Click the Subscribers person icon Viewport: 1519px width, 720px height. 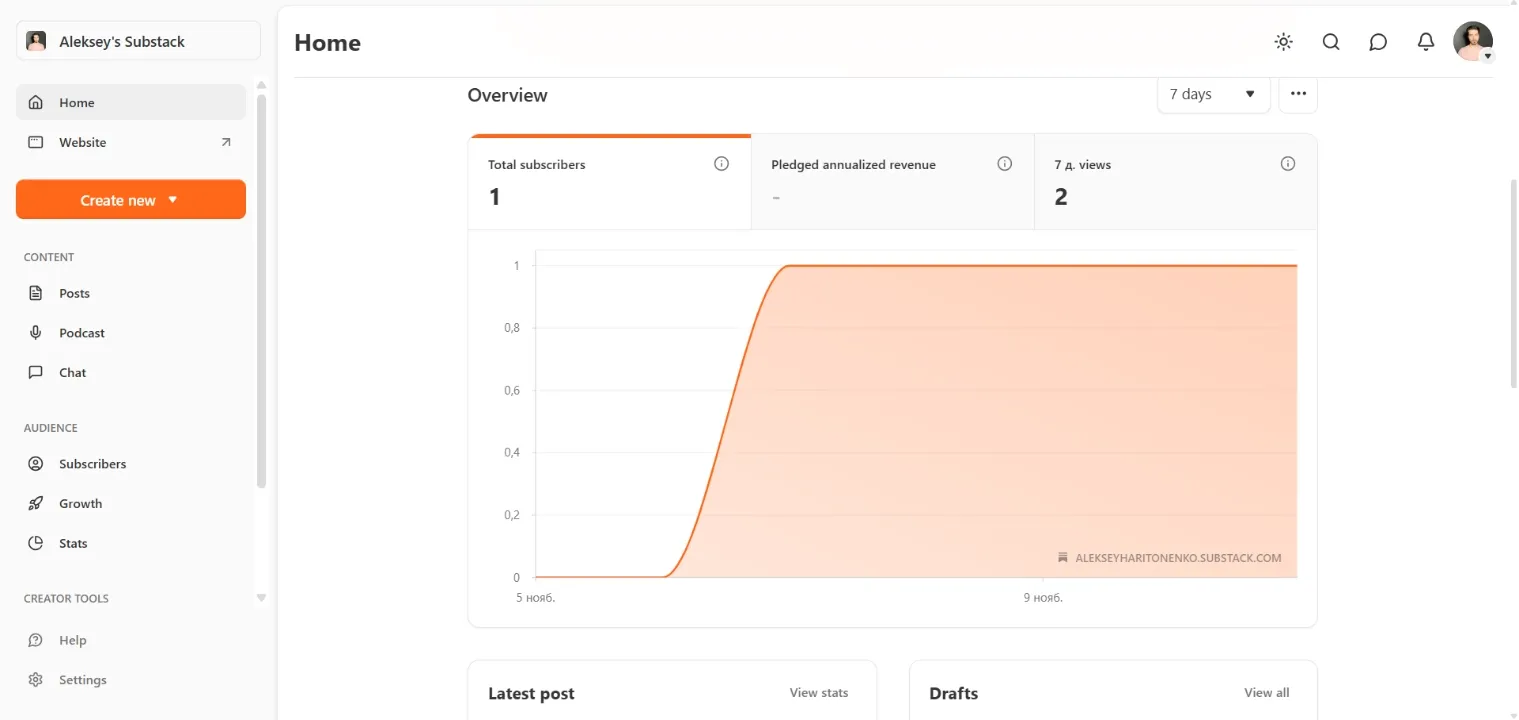(36, 464)
